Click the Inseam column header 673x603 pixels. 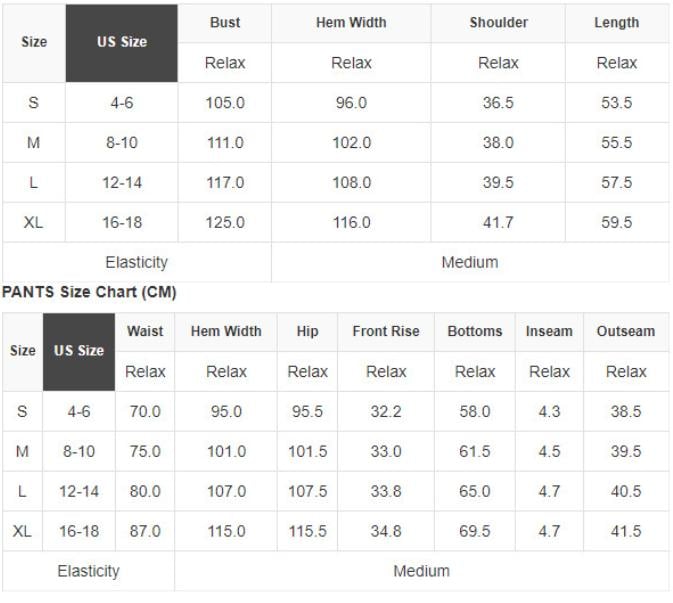coord(549,331)
